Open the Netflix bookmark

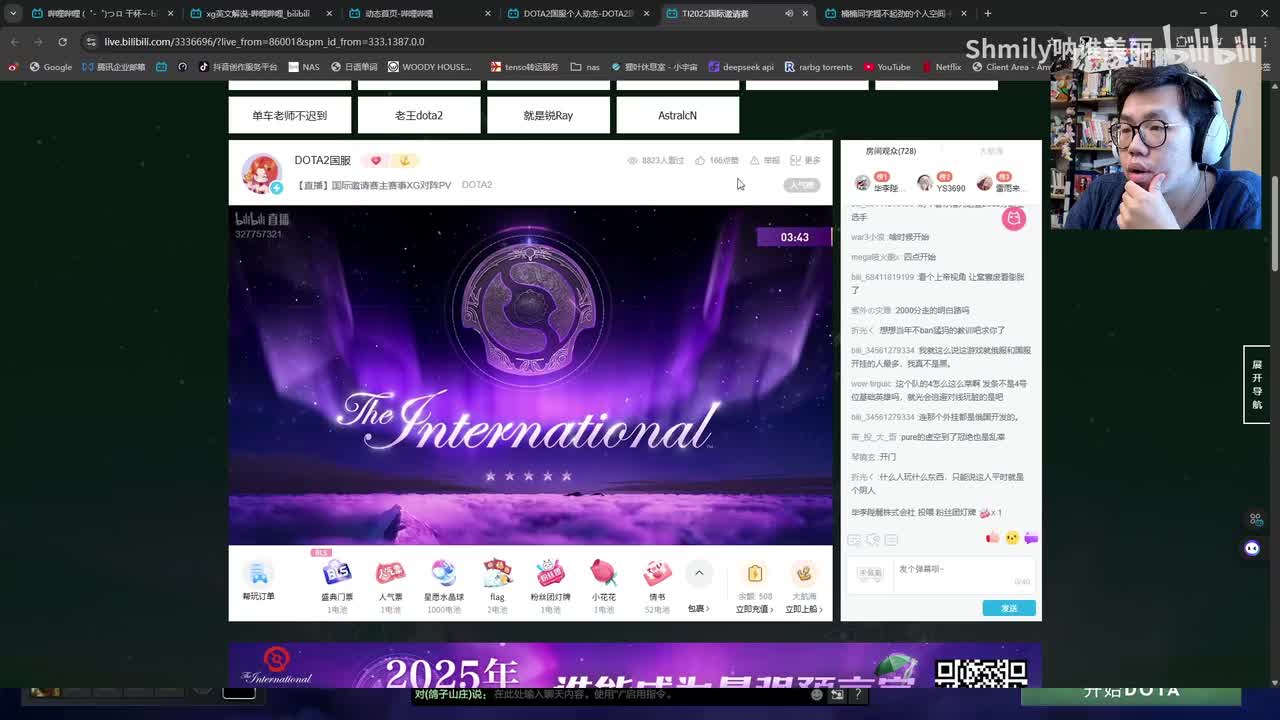[941, 67]
